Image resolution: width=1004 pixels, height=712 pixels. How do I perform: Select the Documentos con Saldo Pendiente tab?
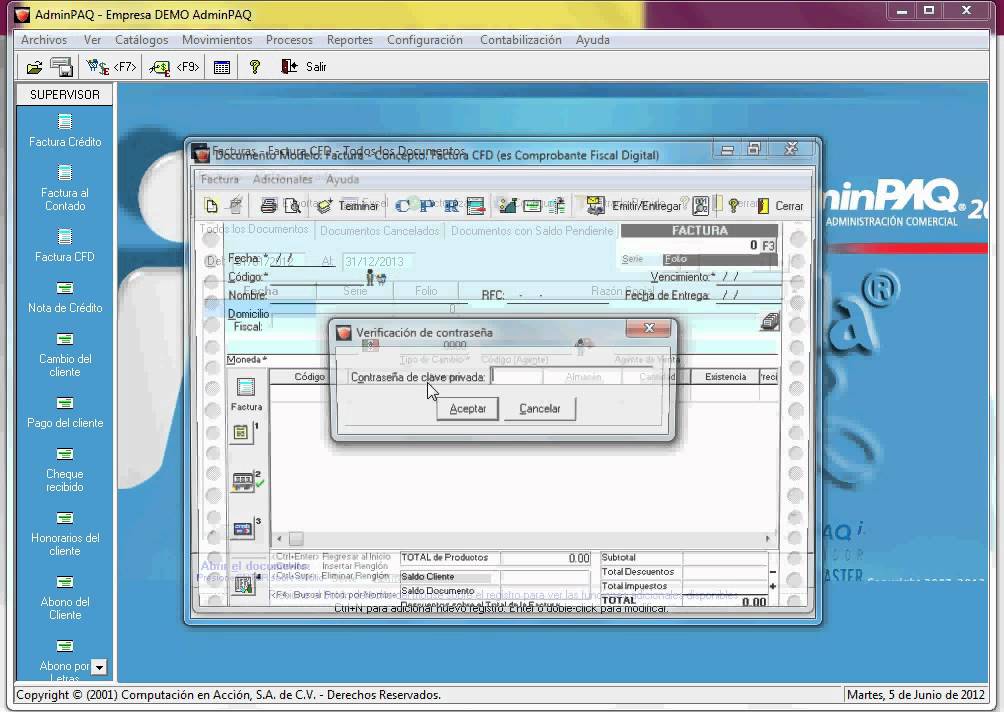coord(532,231)
